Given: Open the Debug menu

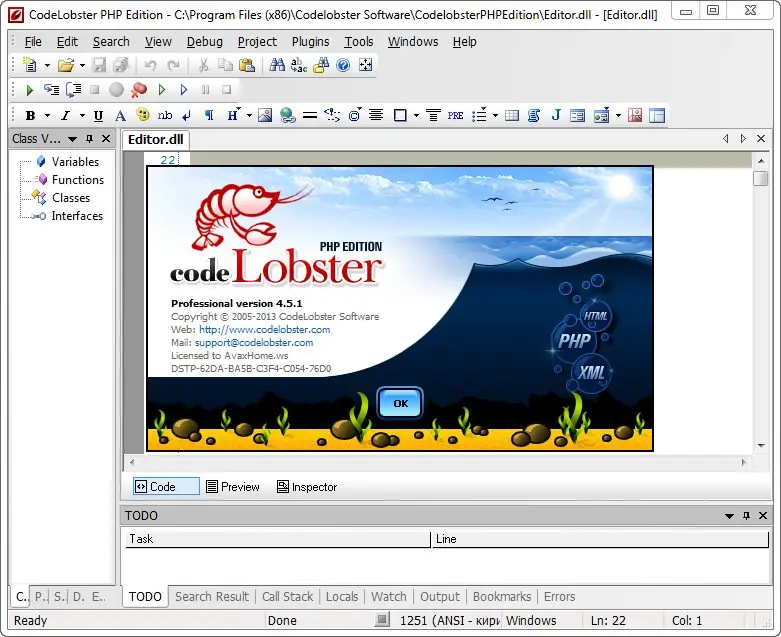Looking at the screenshot, I should [204, 42].
